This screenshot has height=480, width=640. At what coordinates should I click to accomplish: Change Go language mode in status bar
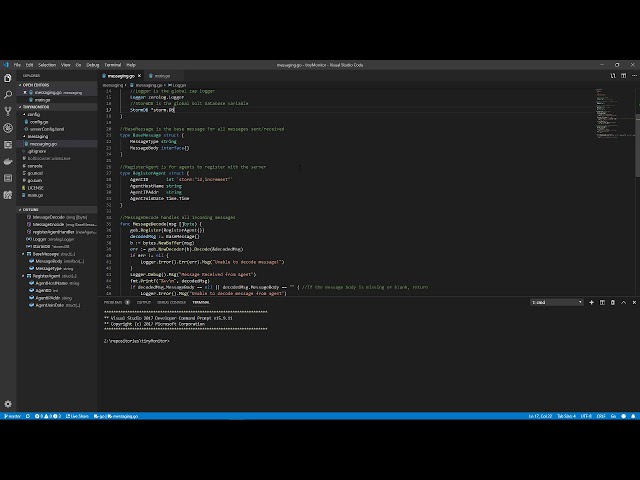coord(613,416)
